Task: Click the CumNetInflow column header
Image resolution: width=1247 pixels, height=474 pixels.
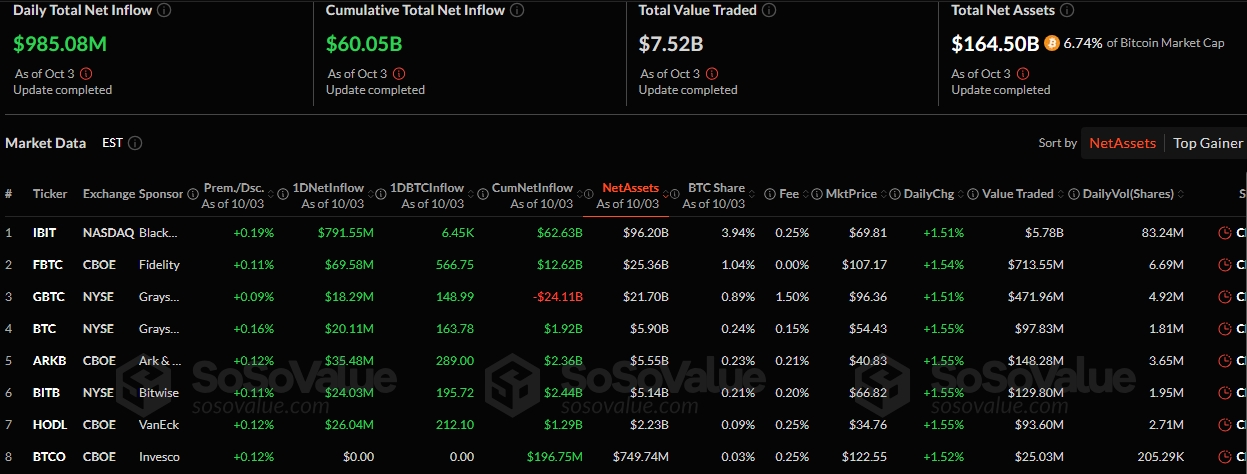Action: 532,188
